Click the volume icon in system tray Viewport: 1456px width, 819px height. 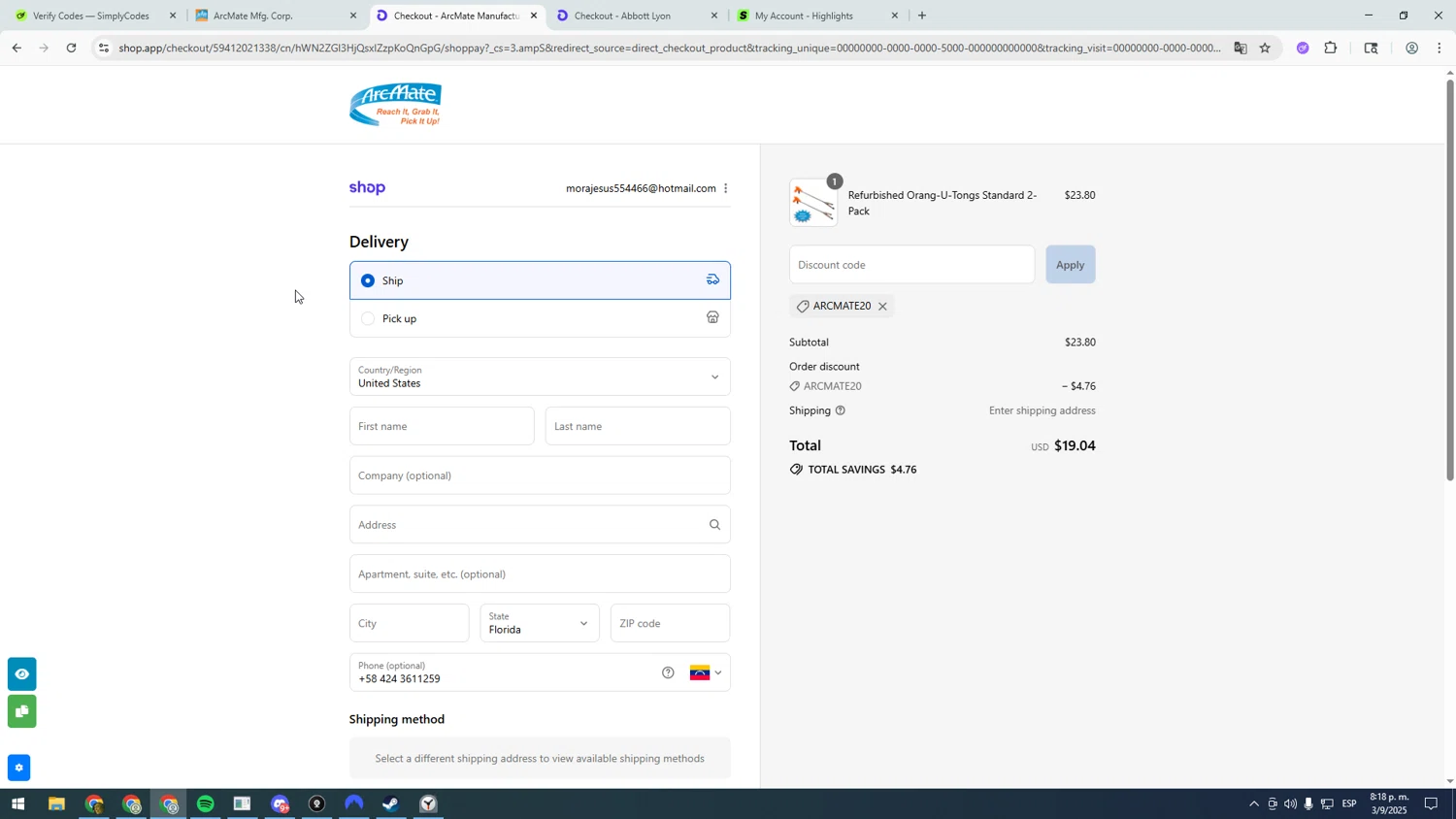[x=1290, y=804]
